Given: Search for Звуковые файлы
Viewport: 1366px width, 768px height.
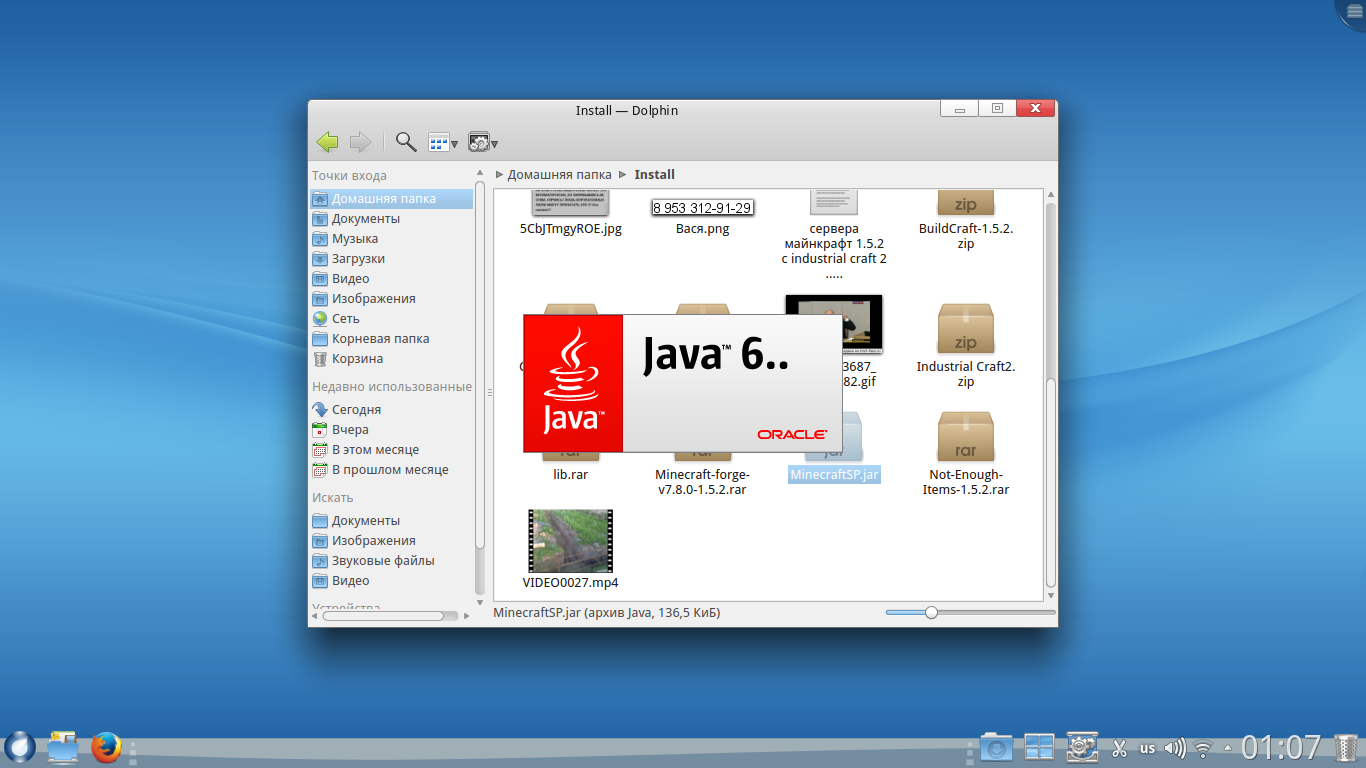Looking at the screenshot, I should [x=382, y=561].
